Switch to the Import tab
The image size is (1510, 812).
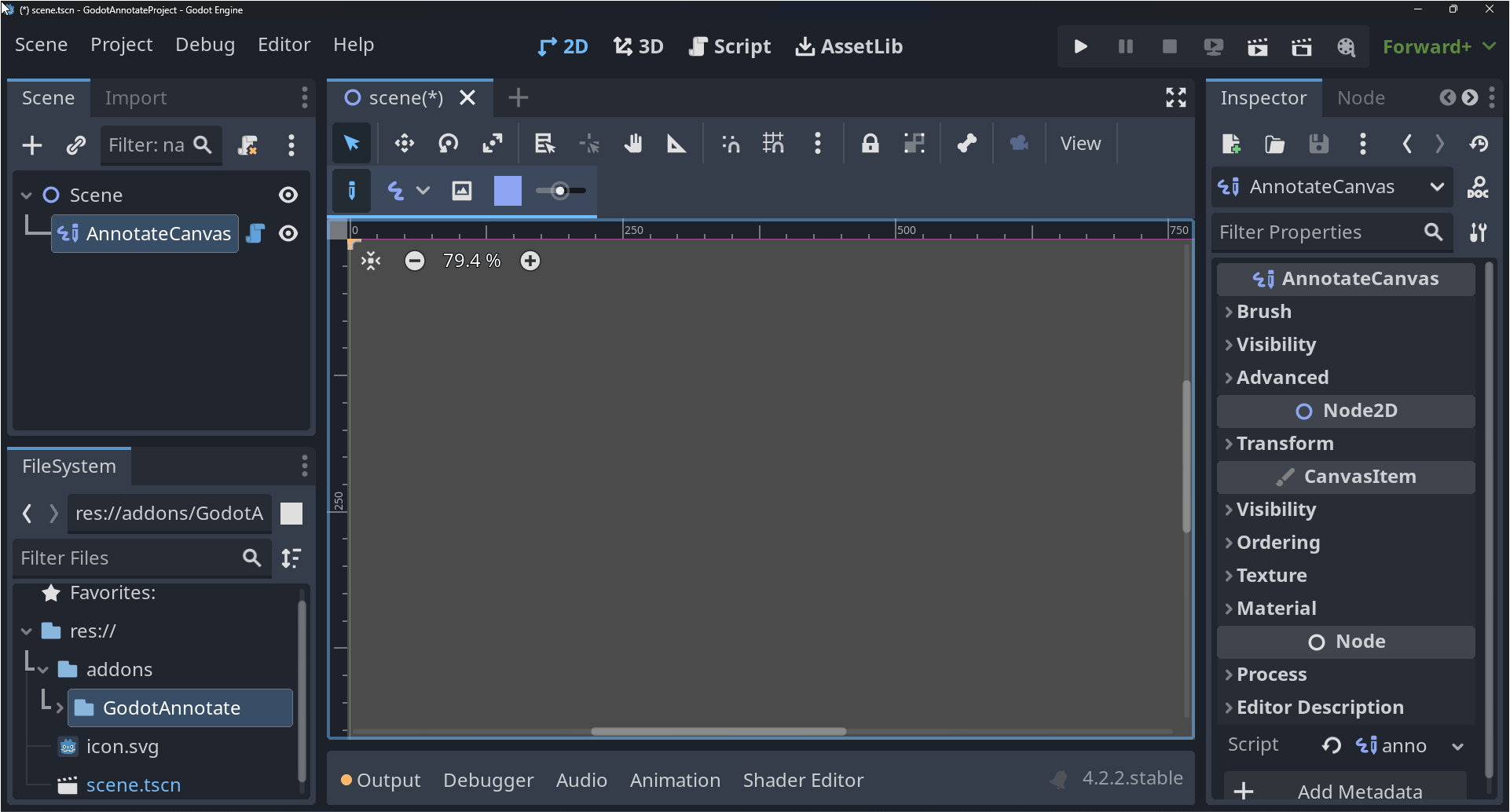pyautogui.click(x=136, y=98)
